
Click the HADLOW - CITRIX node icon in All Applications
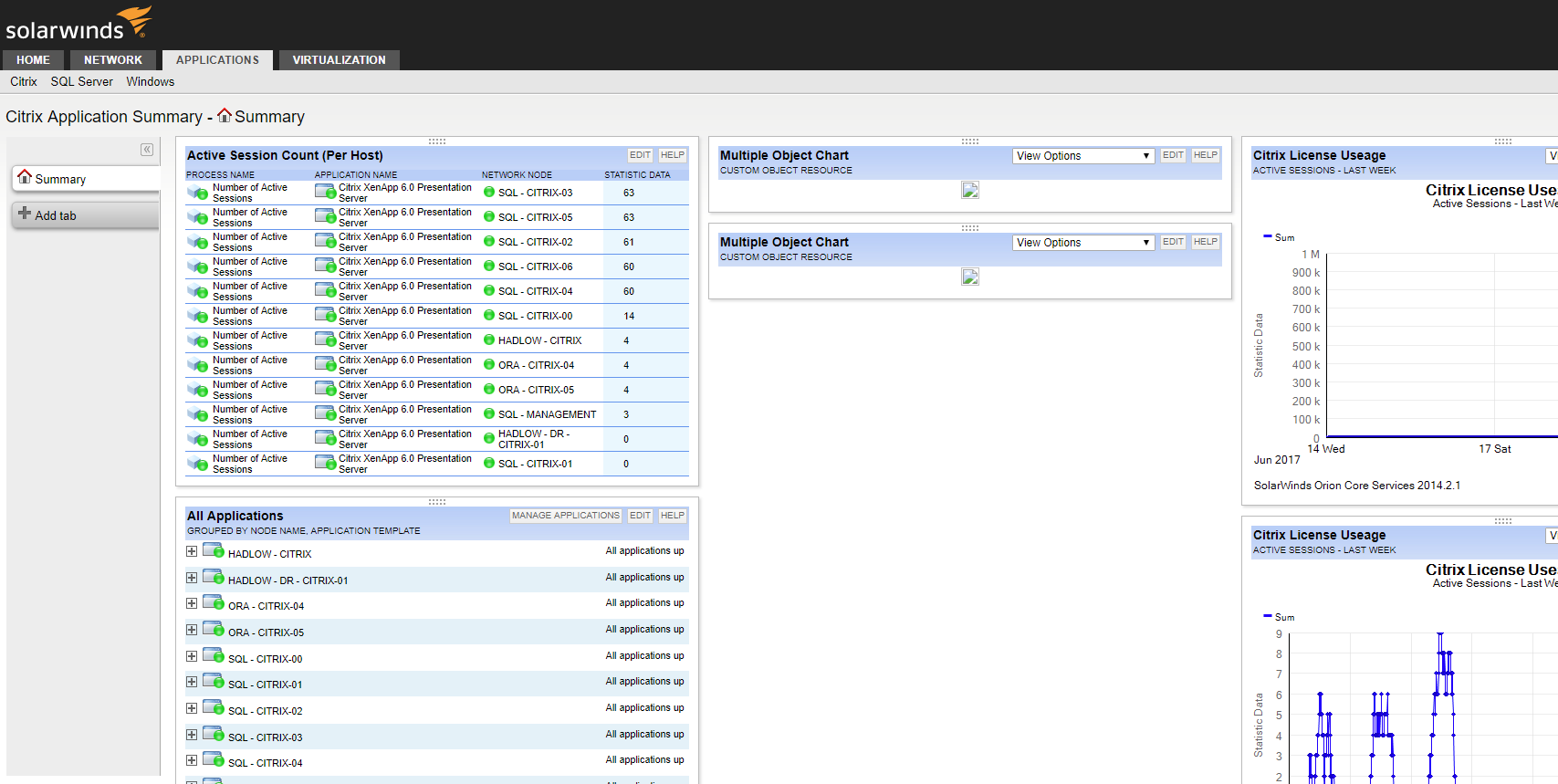(214, 550)
